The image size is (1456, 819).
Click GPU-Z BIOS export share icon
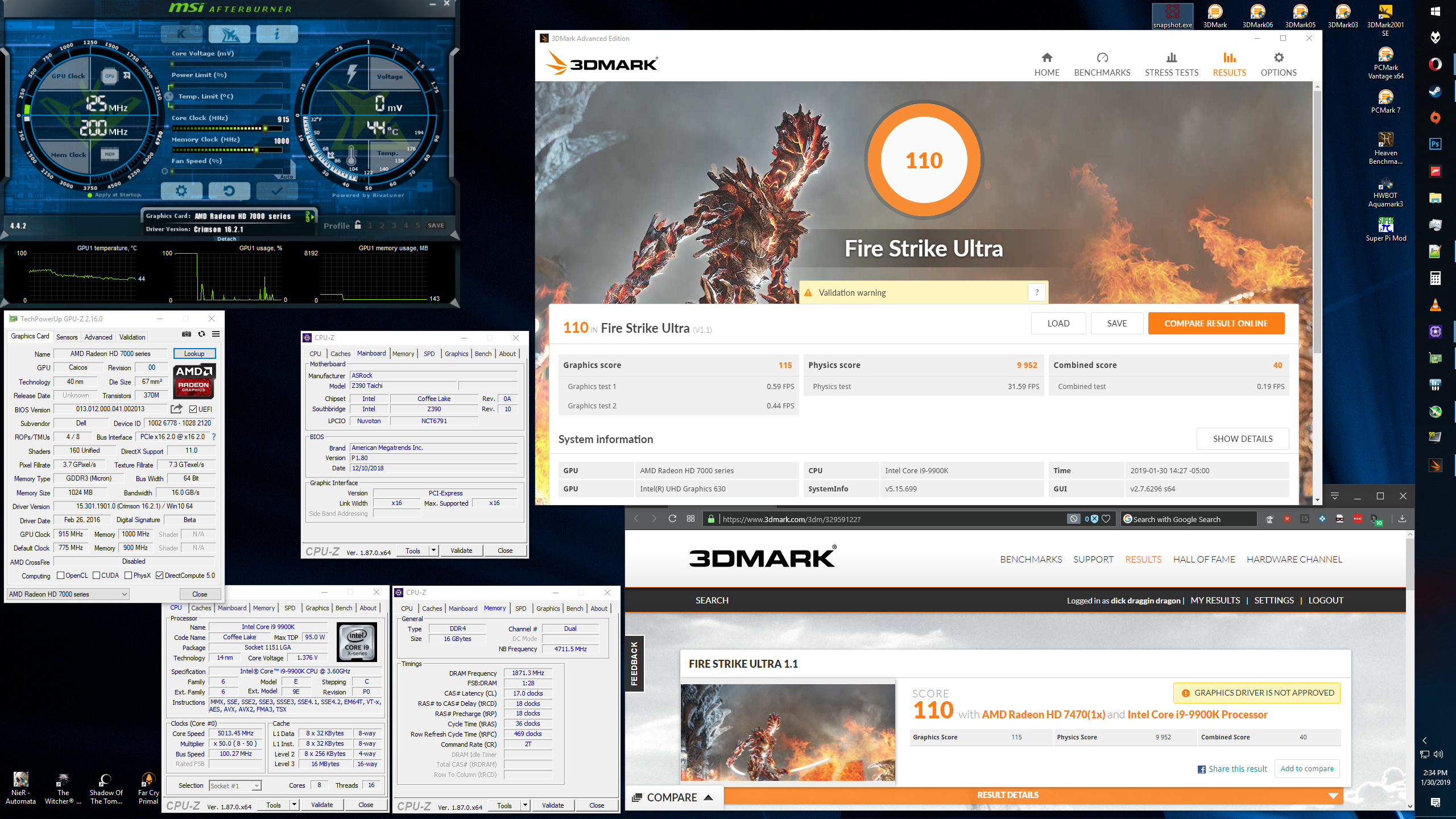pos(176,409)
